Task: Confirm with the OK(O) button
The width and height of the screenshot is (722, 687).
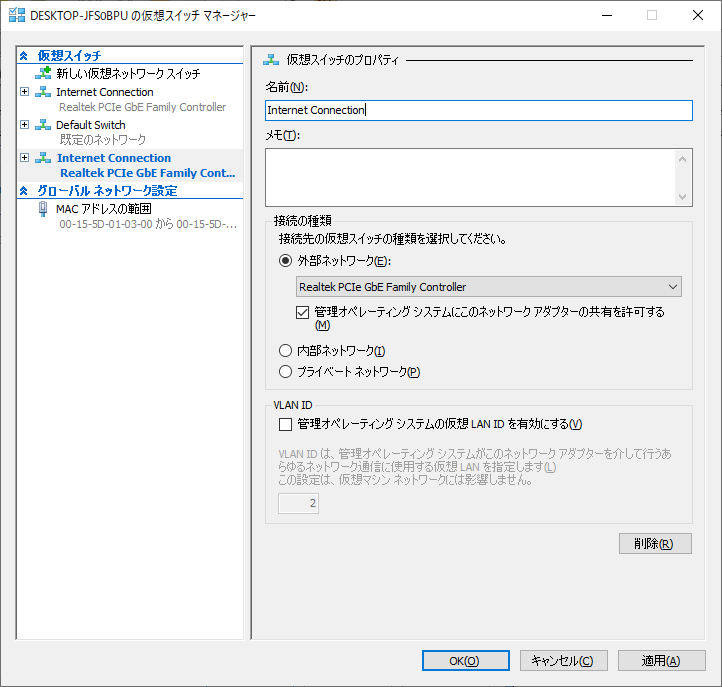Action: [466, 661]
